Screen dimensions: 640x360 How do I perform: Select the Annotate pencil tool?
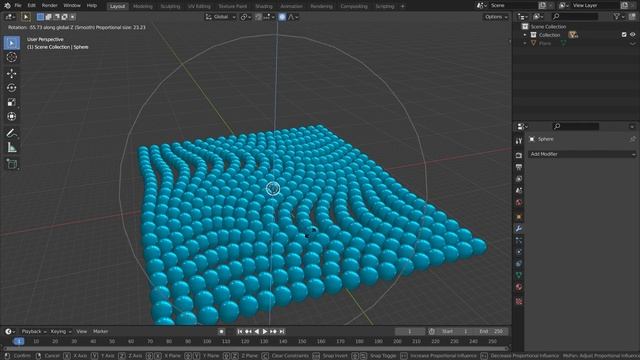pos(12,133)
